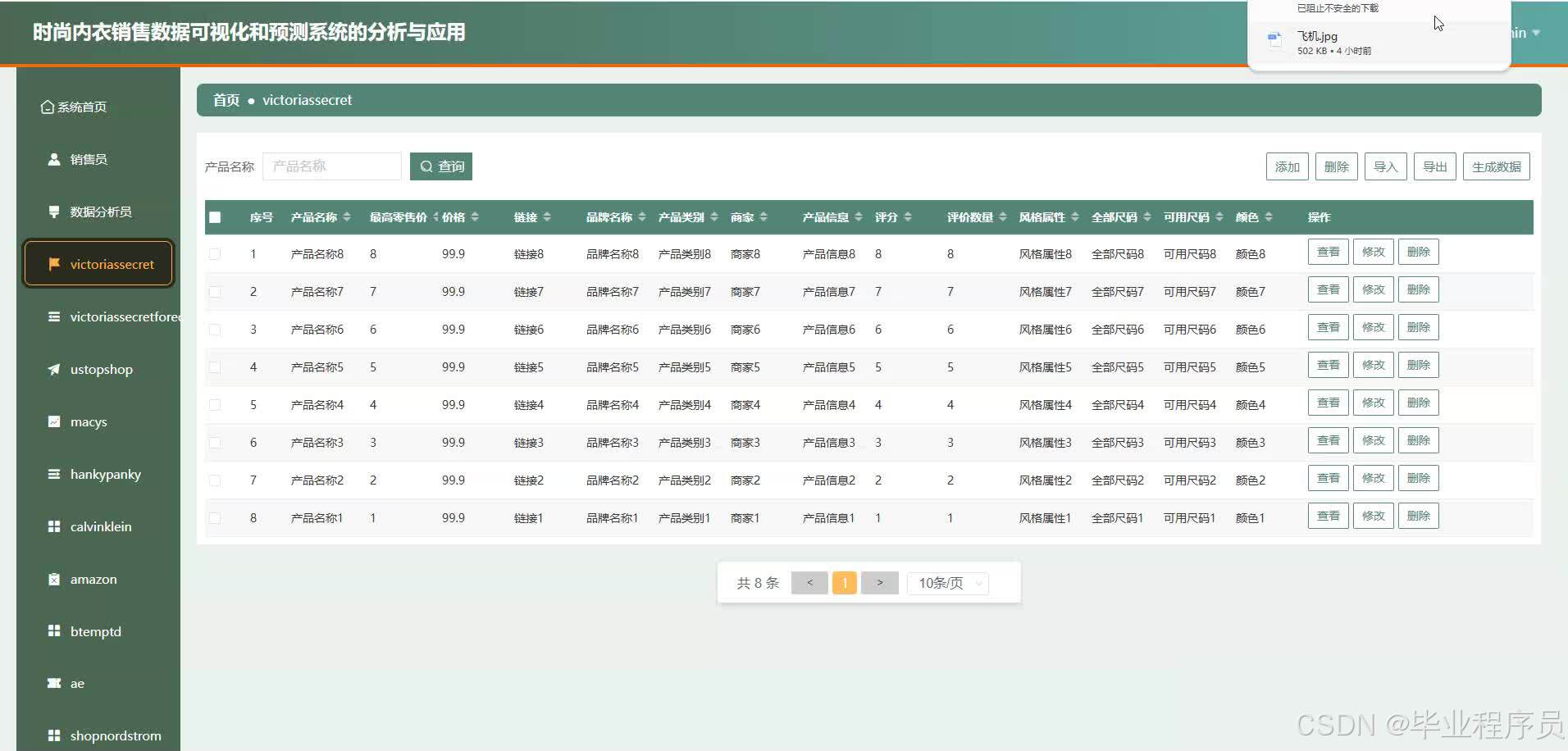Focus the 产品名称 search input field
Image resolution: width=1568 pixels, height=751 pixels.
click(332, 166)
